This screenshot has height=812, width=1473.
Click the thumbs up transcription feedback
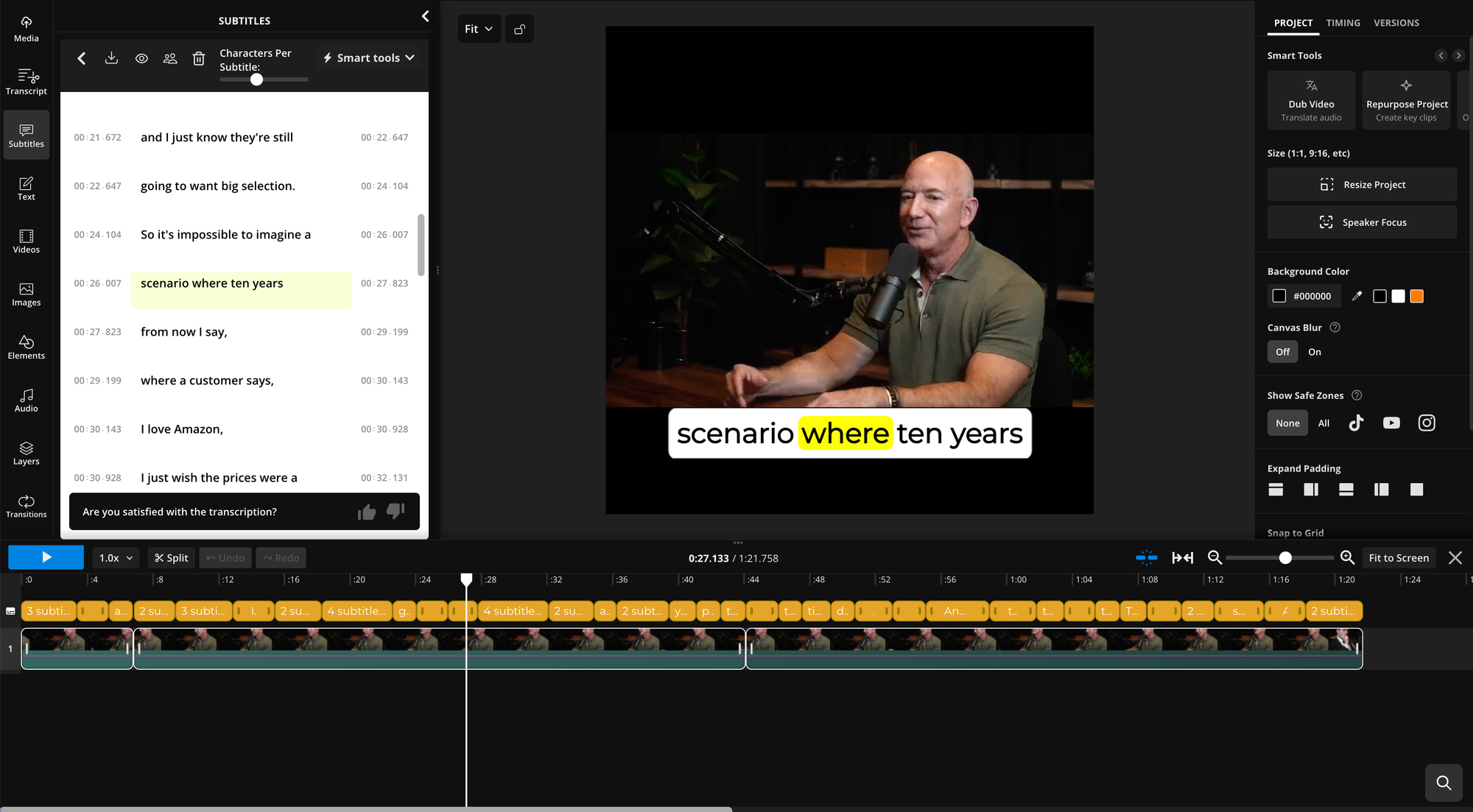click(367, 512)
